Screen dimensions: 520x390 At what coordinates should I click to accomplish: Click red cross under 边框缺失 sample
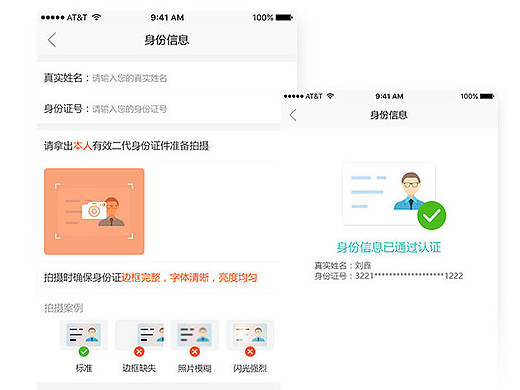139,351
